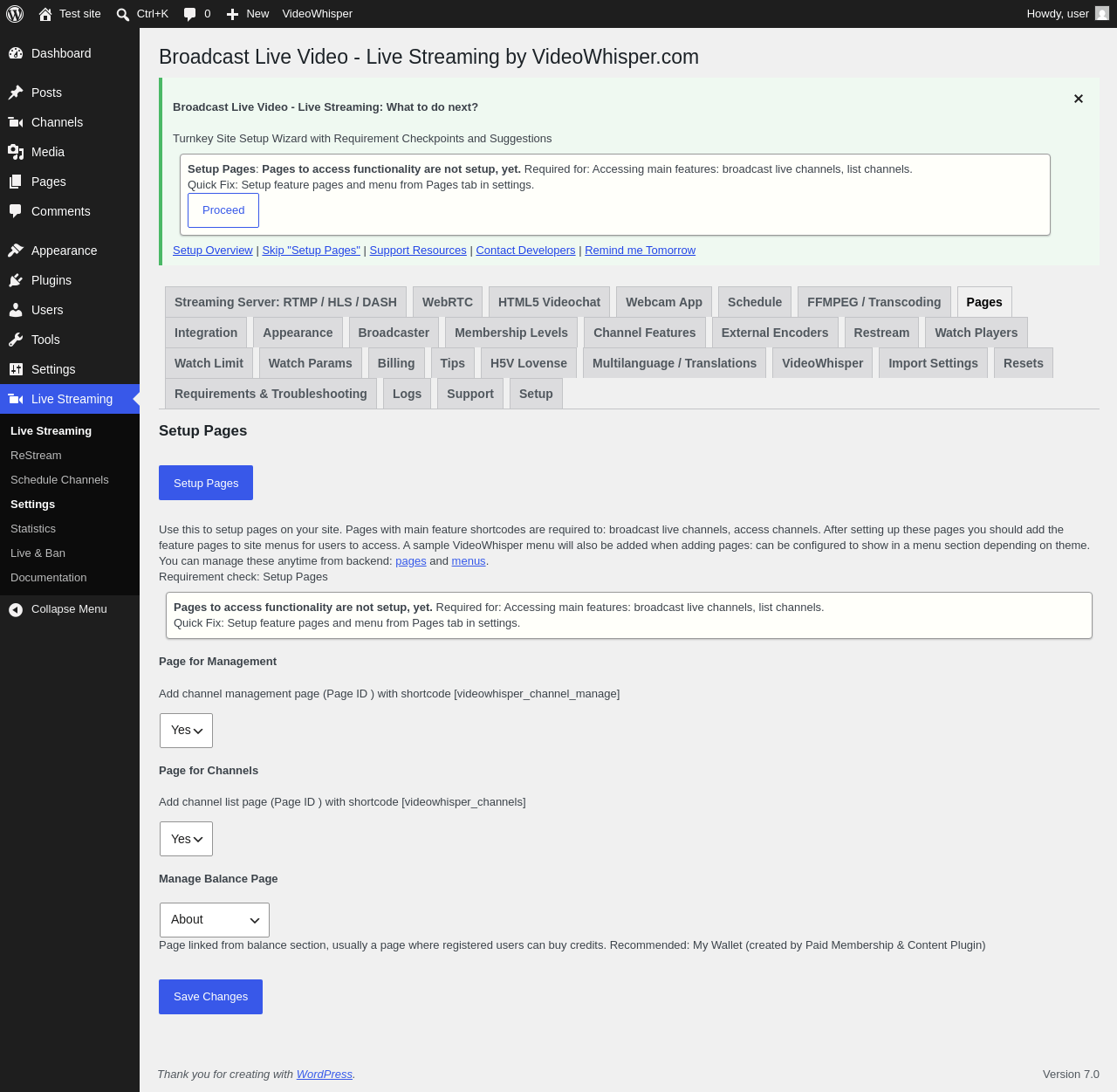Click the Settings sliders icon
The width and height of the screenshot is (1117, 1092).
16,369
